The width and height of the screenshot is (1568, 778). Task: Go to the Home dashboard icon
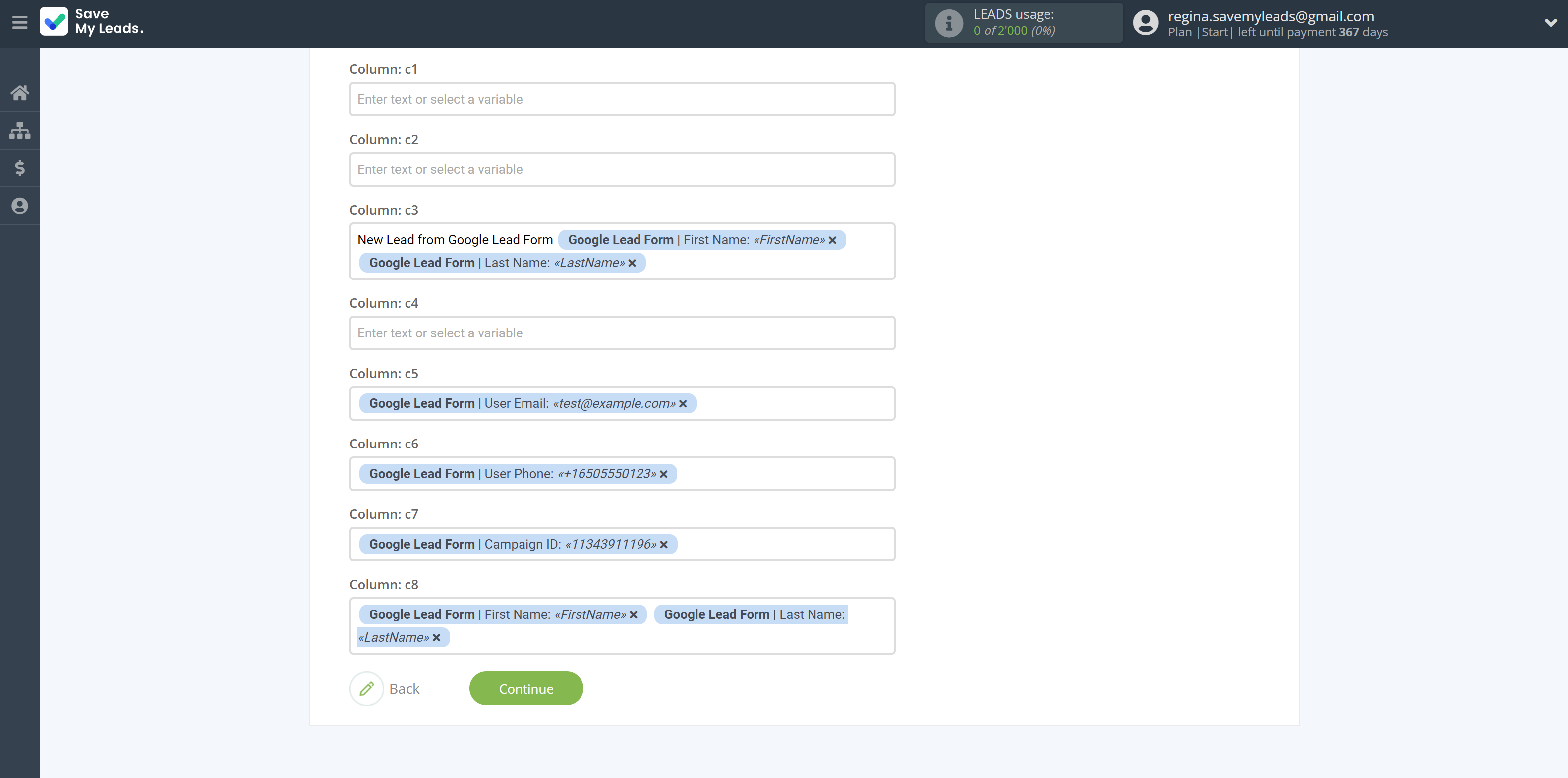pos(19,93)
